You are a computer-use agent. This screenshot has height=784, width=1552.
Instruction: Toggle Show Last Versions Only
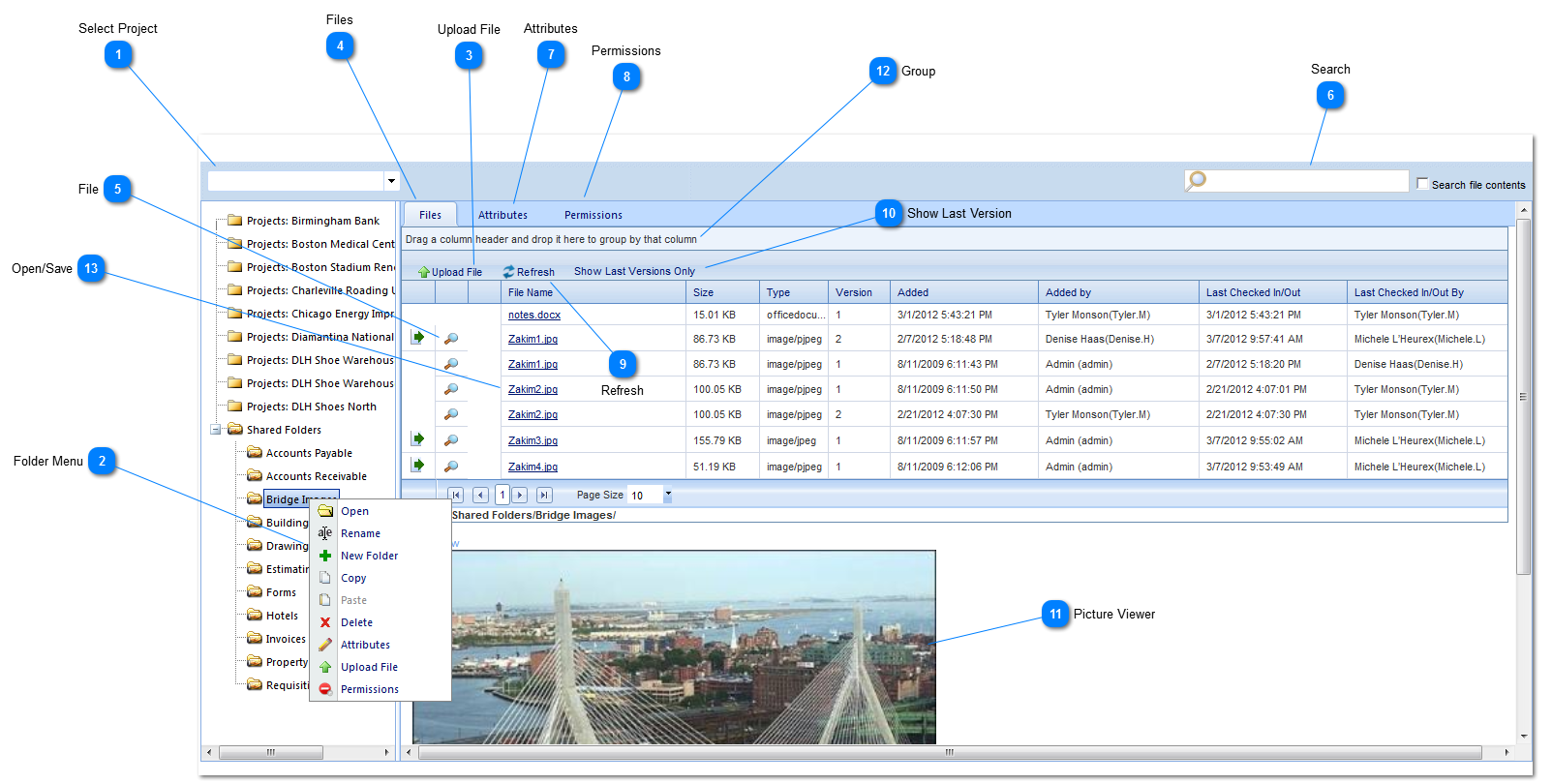pos(634,271)
